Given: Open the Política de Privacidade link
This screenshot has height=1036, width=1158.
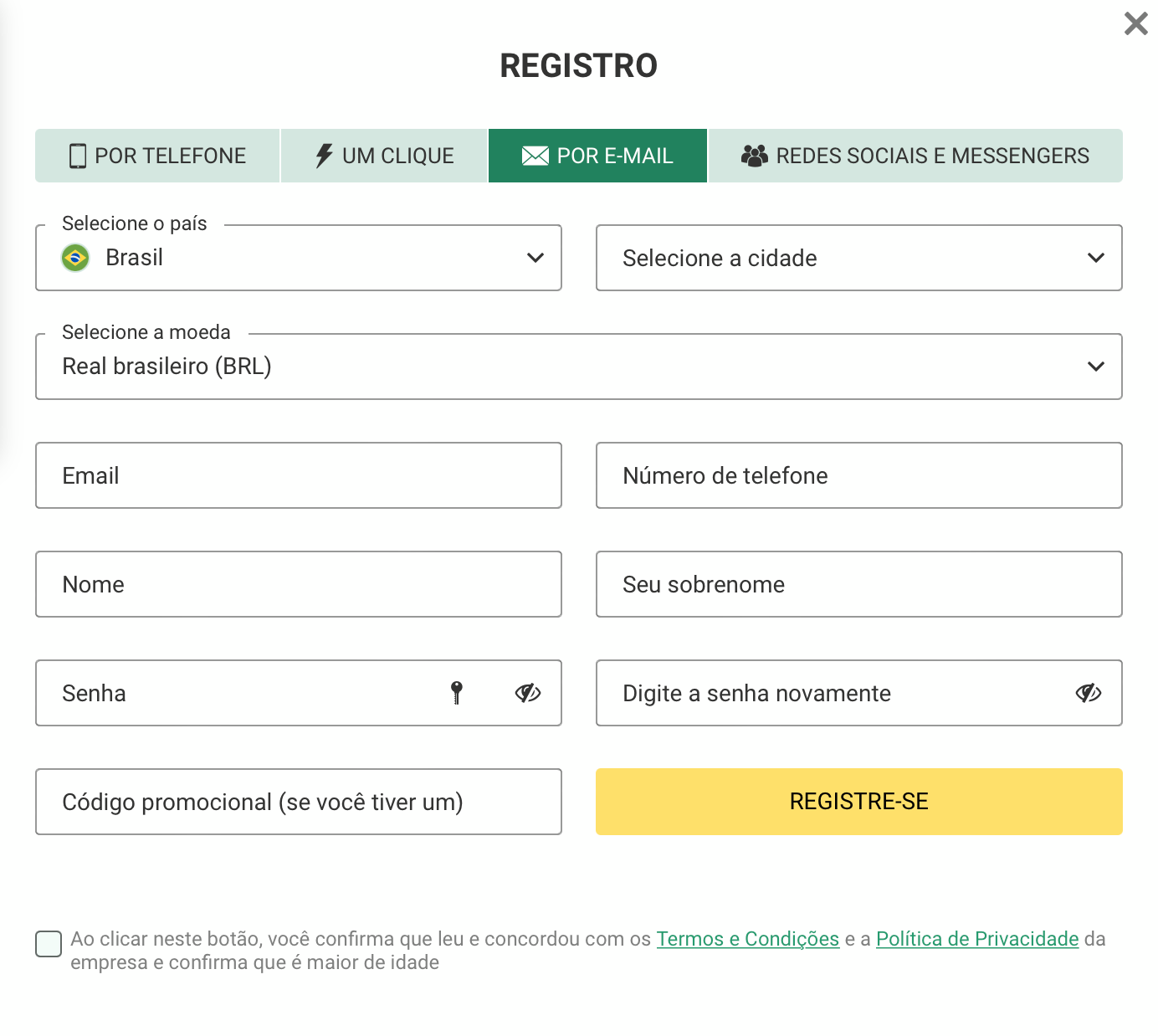Looking at the screenshot, I should (977, 939).
